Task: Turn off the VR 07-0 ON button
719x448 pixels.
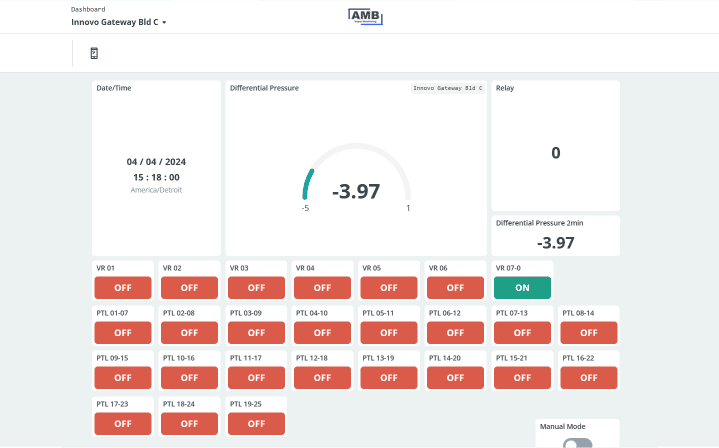Action: point(522,288)
